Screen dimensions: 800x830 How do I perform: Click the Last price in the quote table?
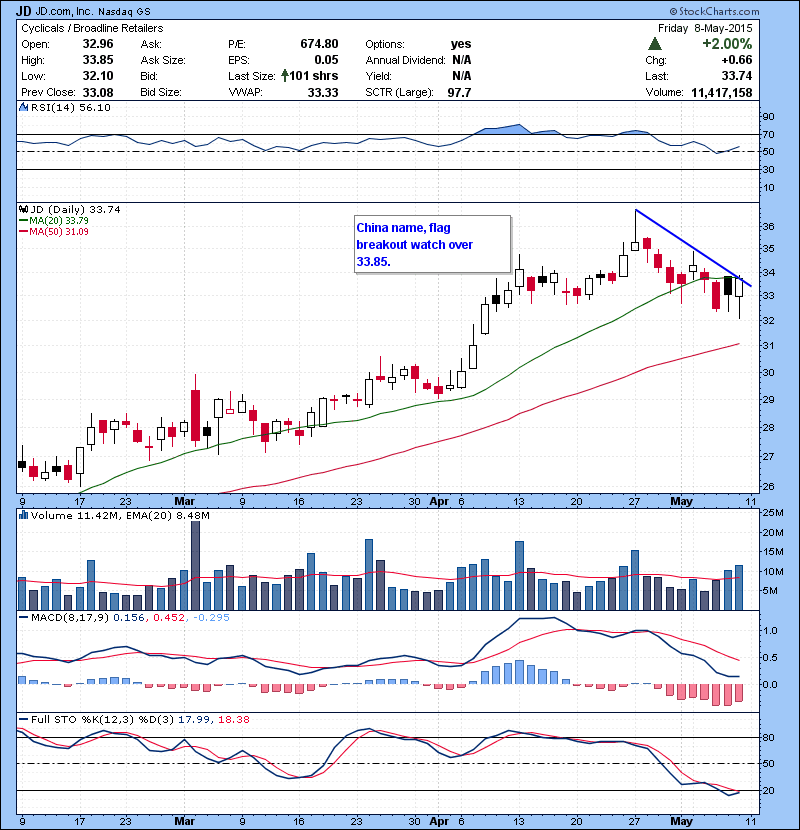point(736,76)
